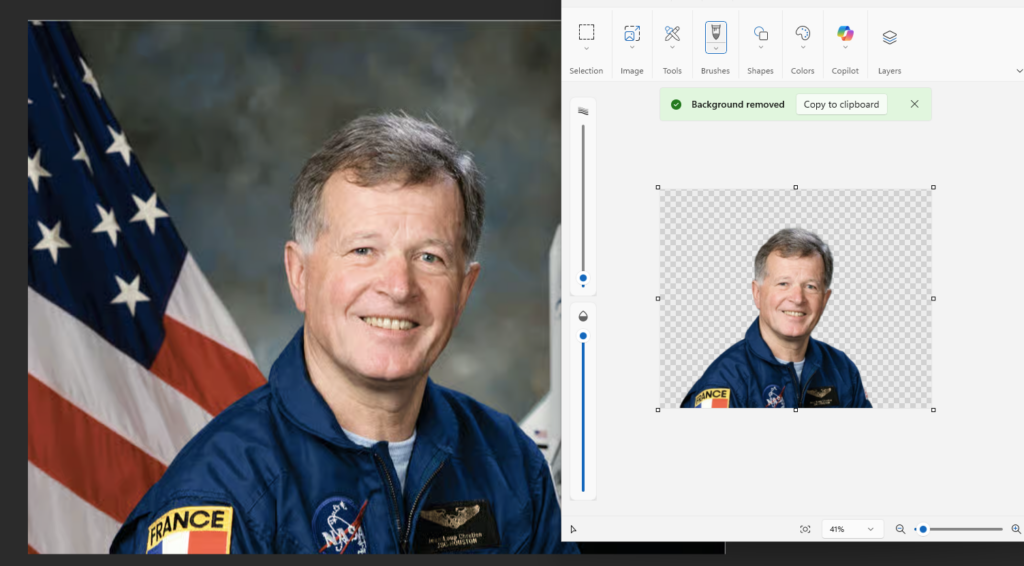Select the Selection rectangle tool
This screenshot has width=1024, height=566.
point(586,33)
